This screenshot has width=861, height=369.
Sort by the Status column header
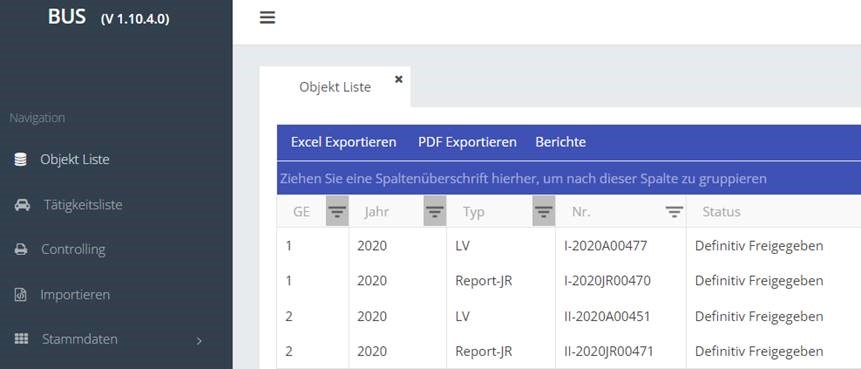tap(722, 211)
